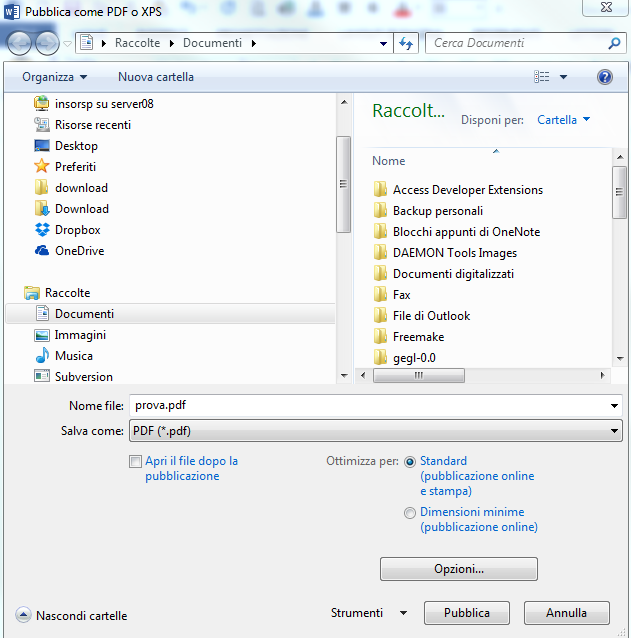Click the Subversion library icon

(41, 376)
